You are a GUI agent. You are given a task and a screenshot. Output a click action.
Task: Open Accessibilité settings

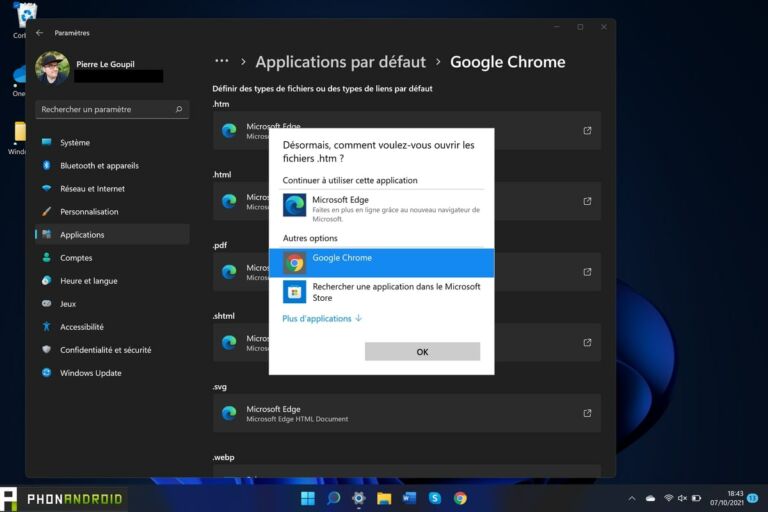pos(112,327)
